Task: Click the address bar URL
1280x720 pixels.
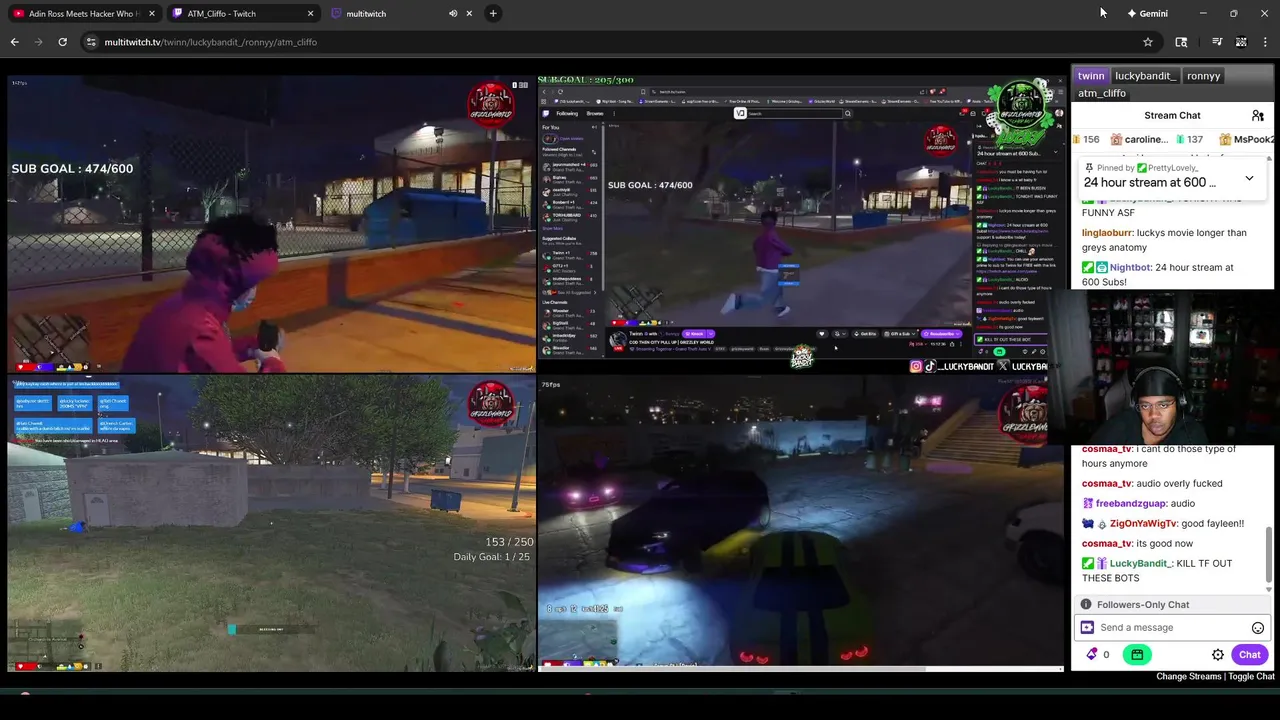Action: point(211,42)
